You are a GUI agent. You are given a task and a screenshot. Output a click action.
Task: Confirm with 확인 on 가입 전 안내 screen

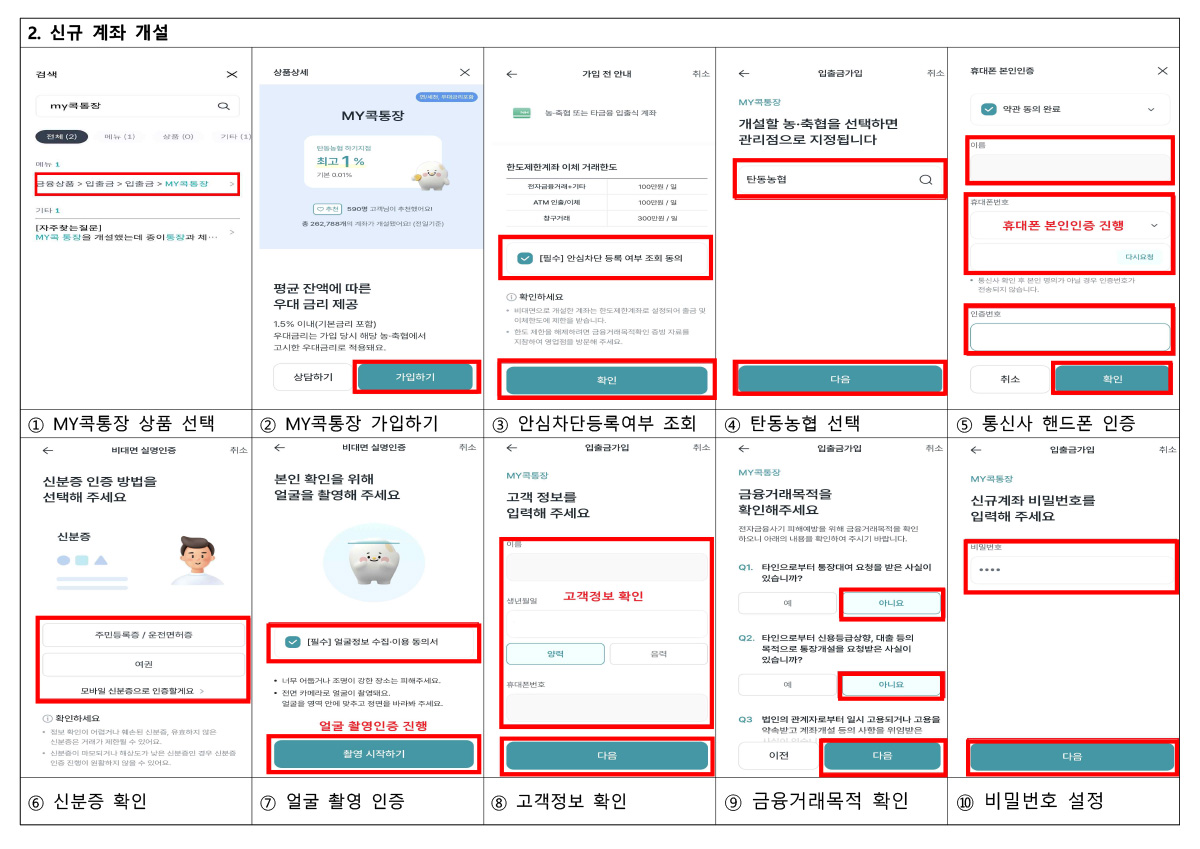pyautogui.click(x=606, y=380)
